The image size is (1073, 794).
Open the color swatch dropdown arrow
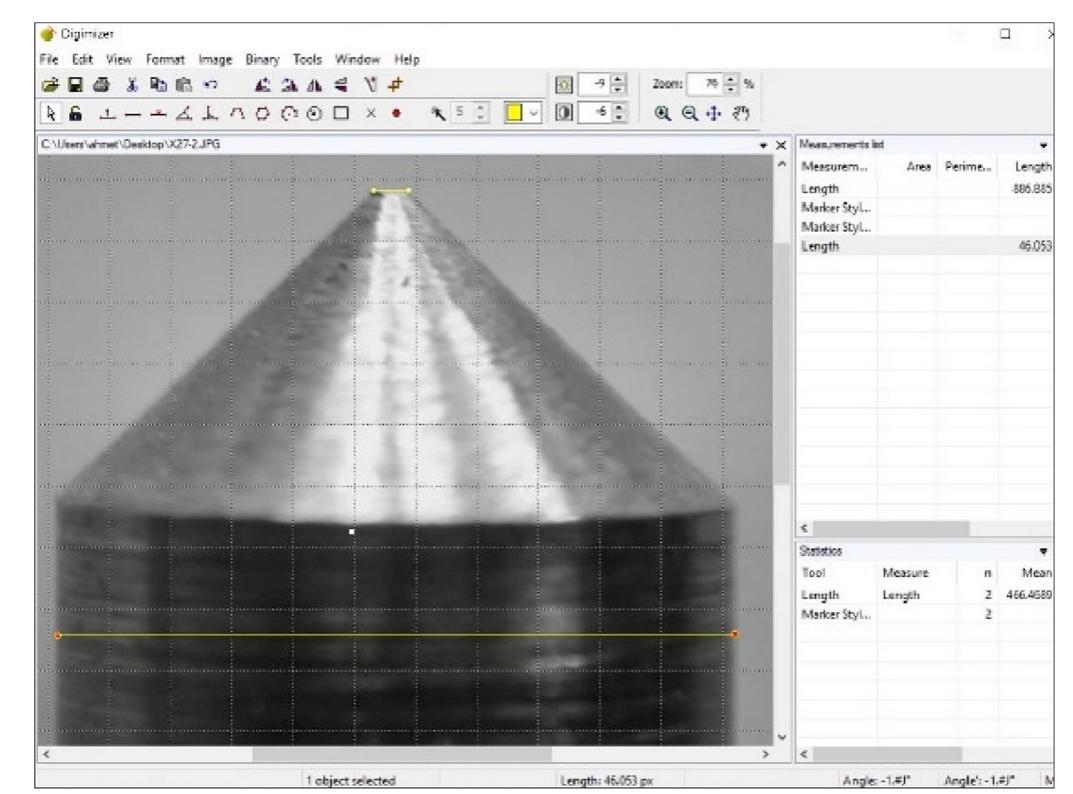(534, 113)
